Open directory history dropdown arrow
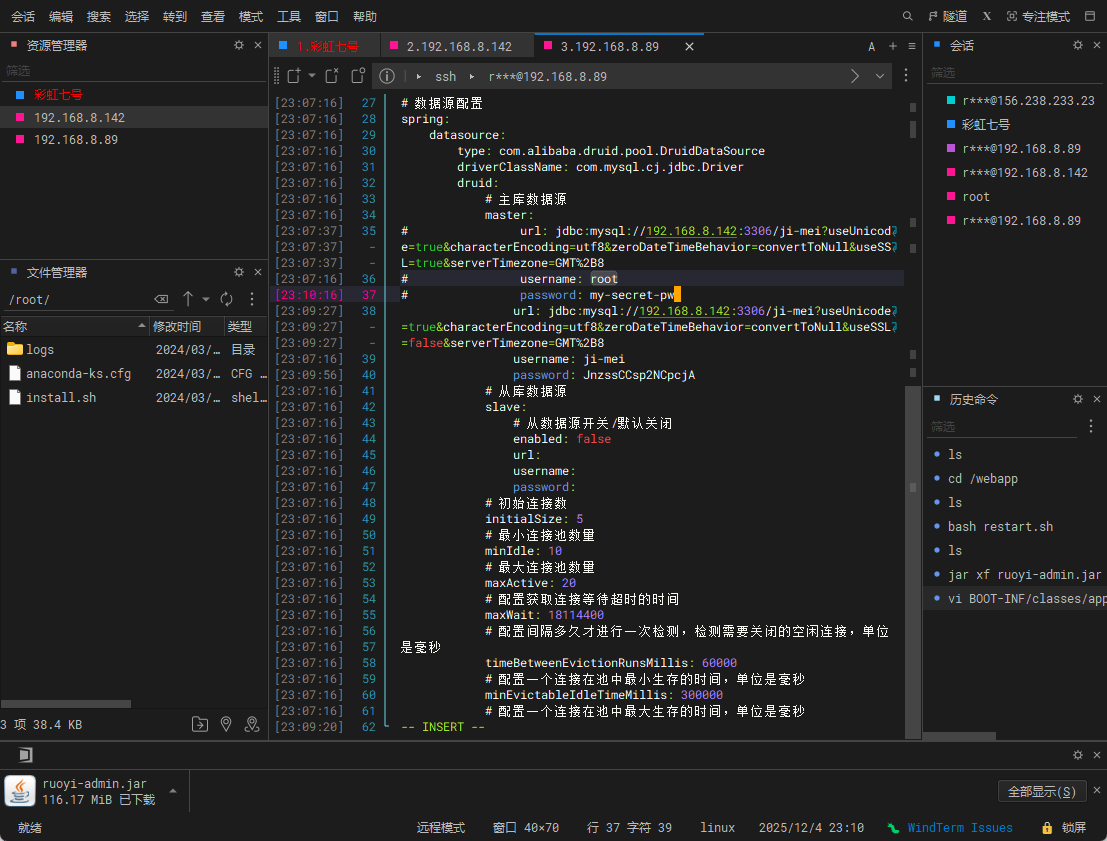The height and width of the screenshot is (841, 1107). pos(205,299)
